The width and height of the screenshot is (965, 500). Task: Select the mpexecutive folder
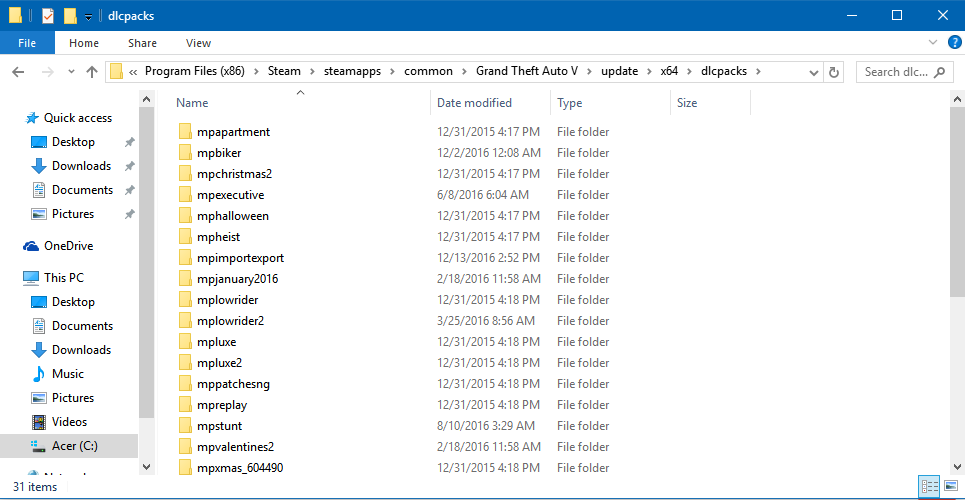click(231, 195)
